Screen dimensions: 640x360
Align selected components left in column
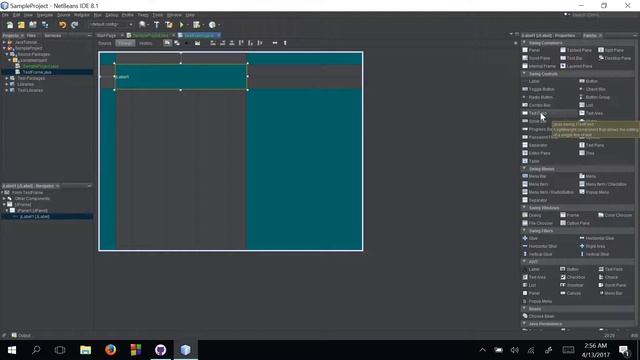tap(213, 43)
